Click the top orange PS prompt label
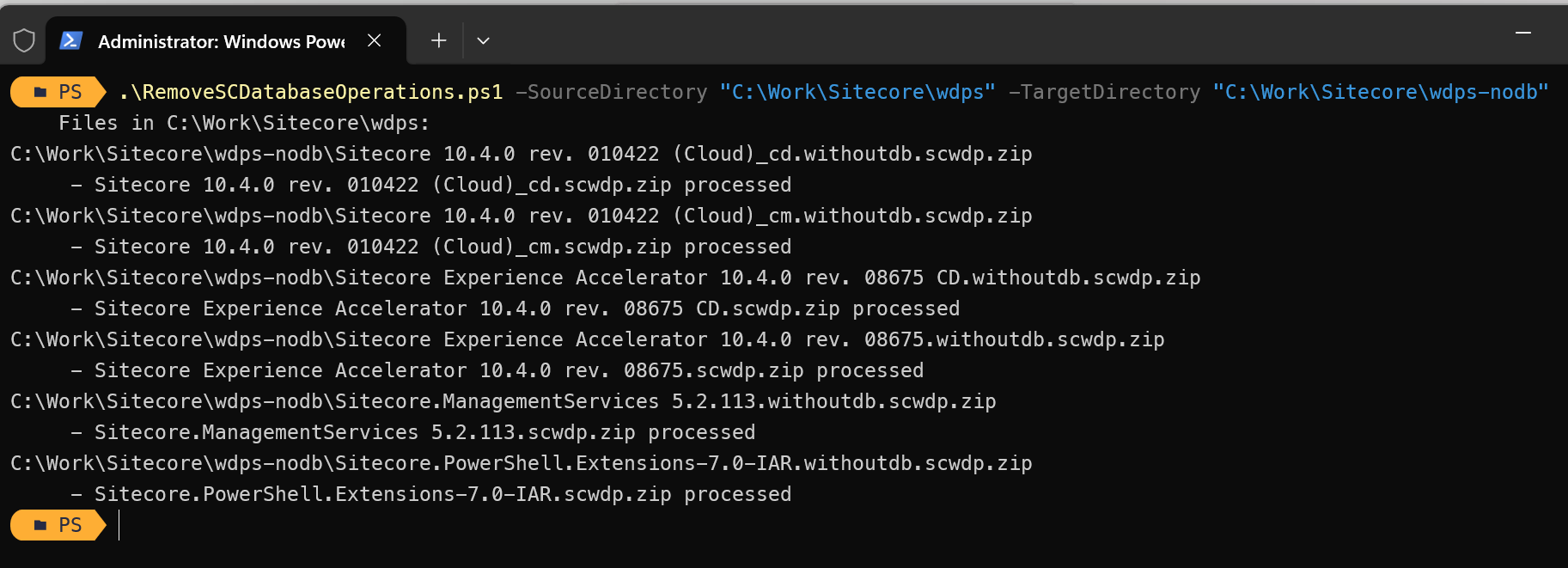Screen dimensions: 1568x568 coord(58,92)
